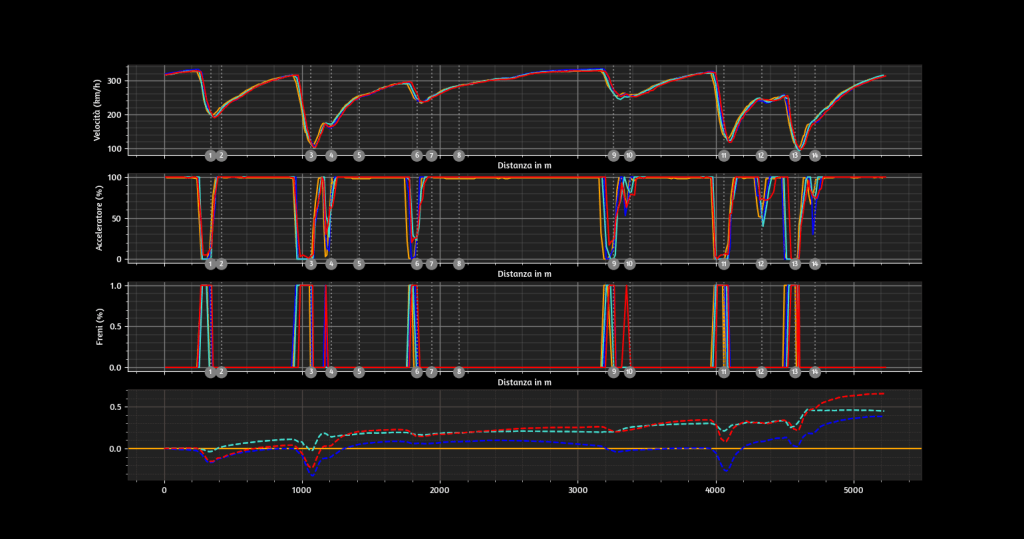1024x539 pixels.
Task: Select corner 12 marker on Acceleratore chart
Action: point(761,264)
